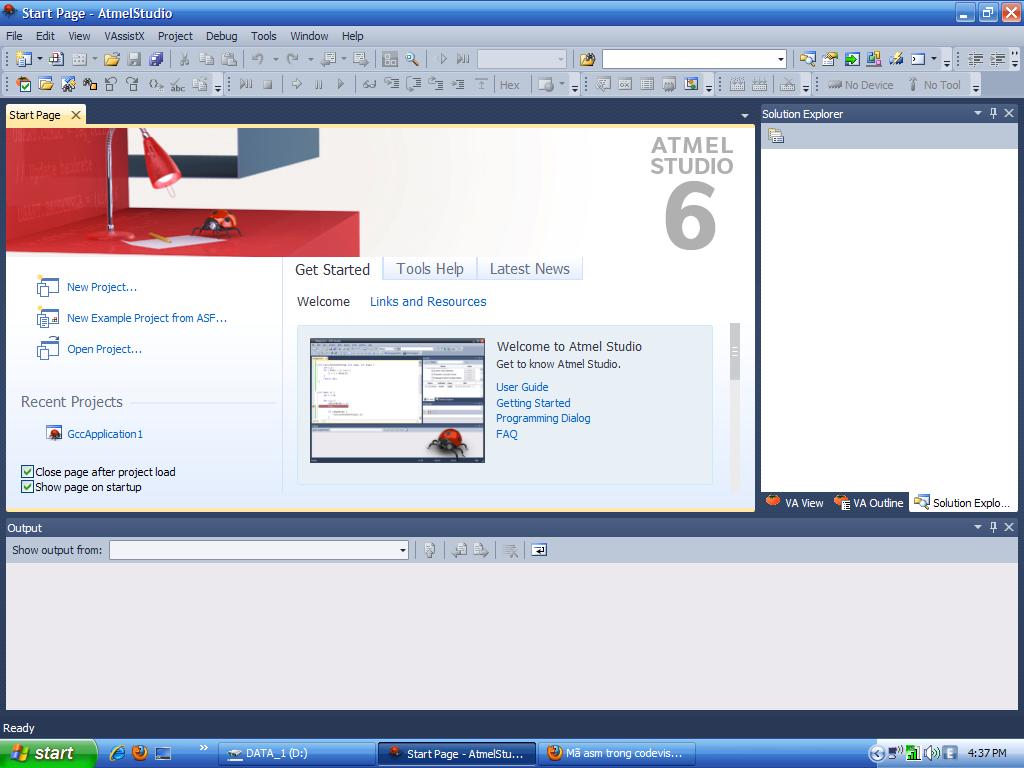The image size is (1024, 768).
Task: Click the Welcome panel scrollbar thumb
Action: click(735, 351)
